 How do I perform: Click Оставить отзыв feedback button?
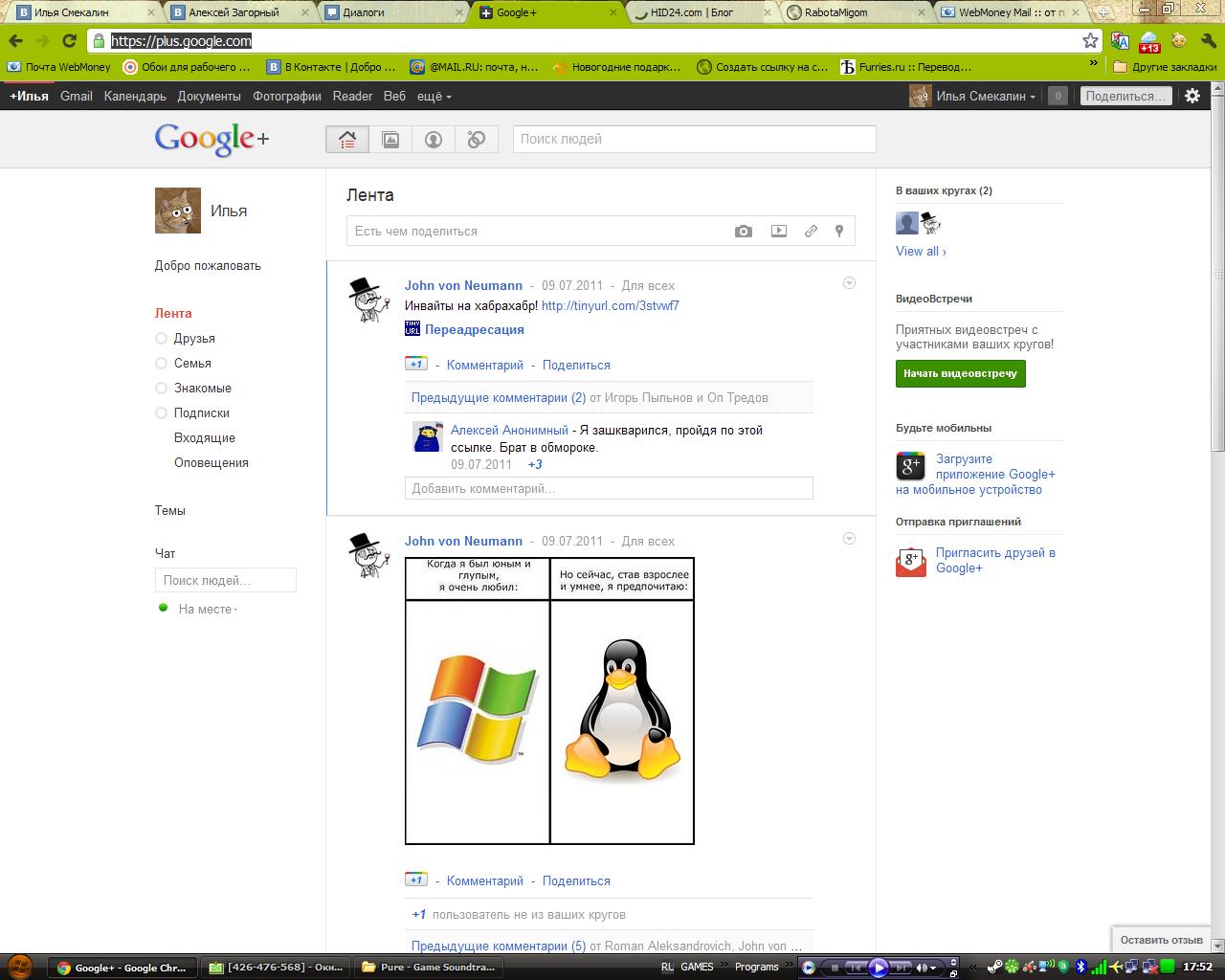[1162, 940]
